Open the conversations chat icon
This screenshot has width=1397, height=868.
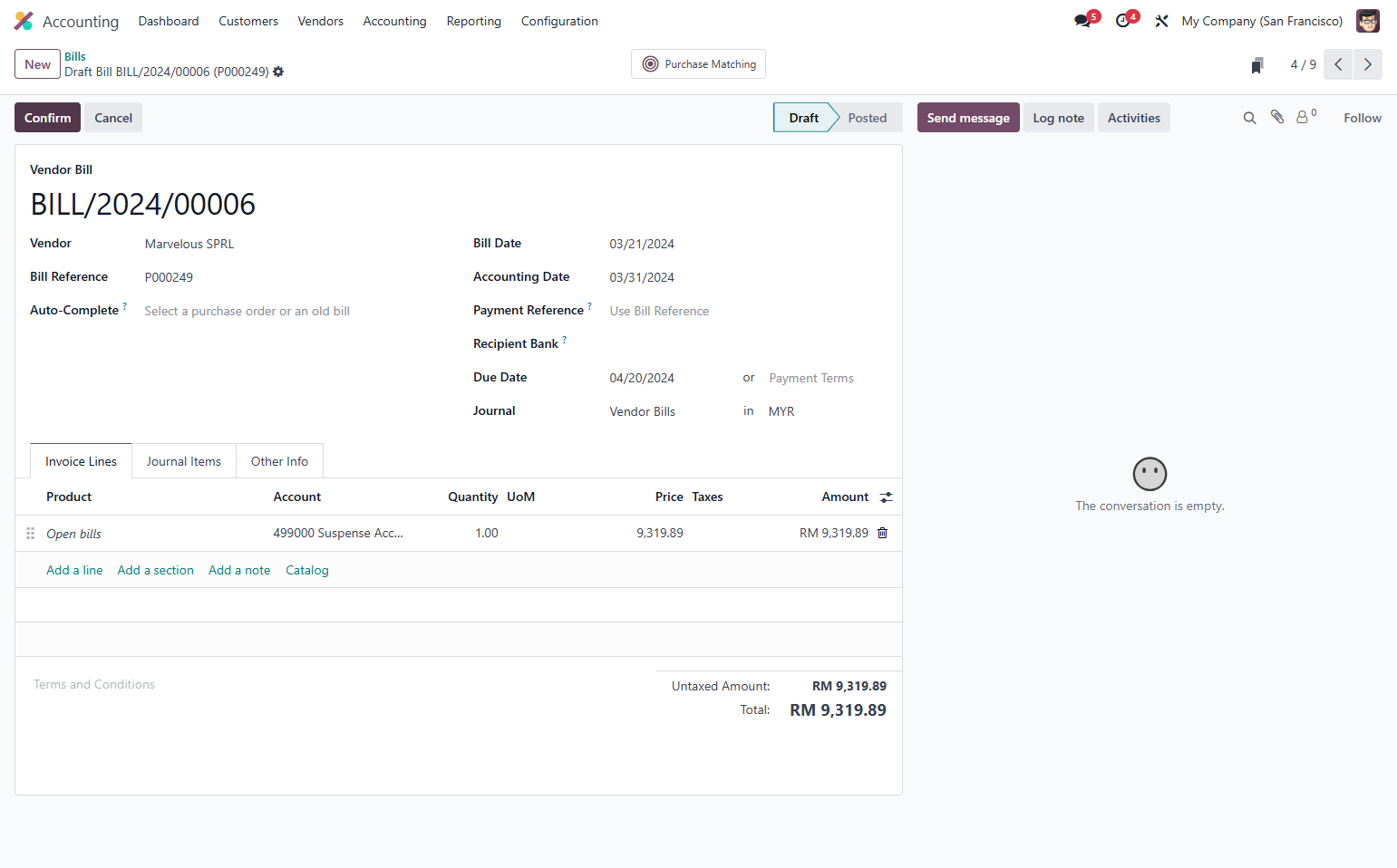1083,21
